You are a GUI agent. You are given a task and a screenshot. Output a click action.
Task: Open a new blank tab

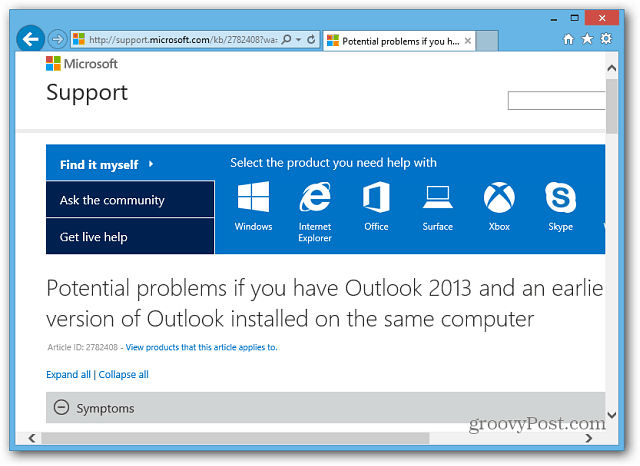click(487, 41)
